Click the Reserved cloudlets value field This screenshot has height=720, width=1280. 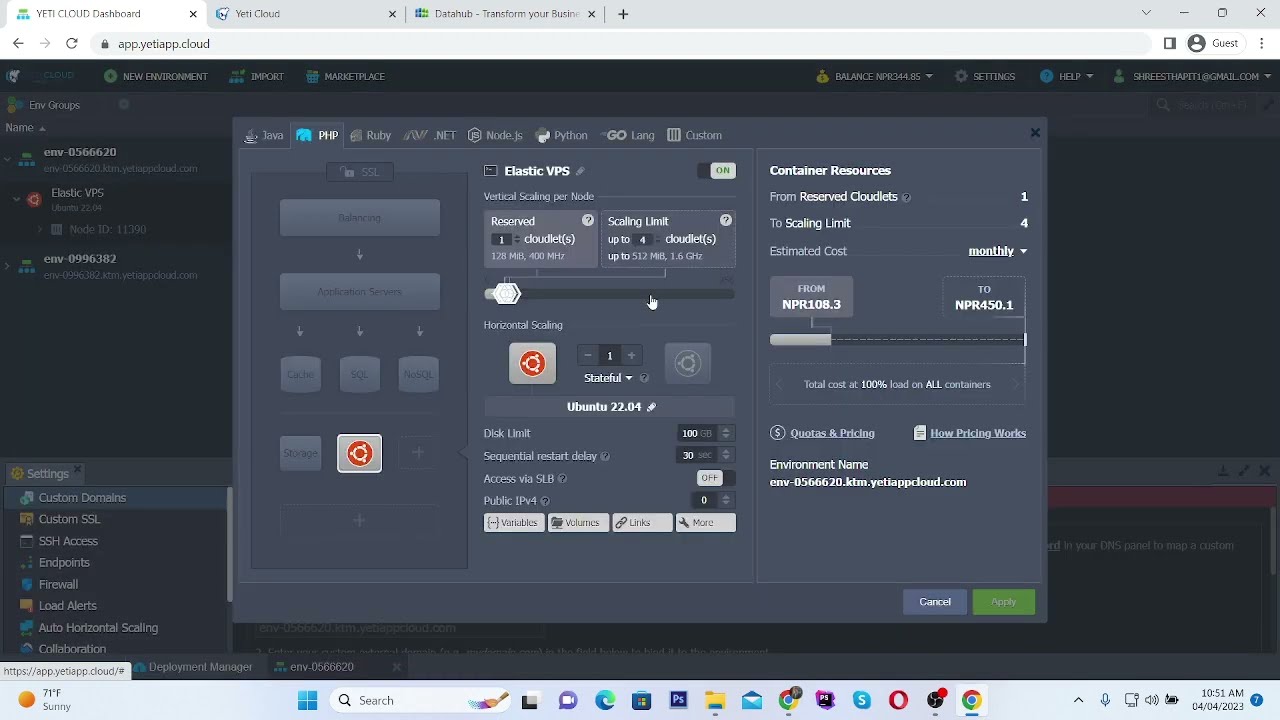pos(502,239)
